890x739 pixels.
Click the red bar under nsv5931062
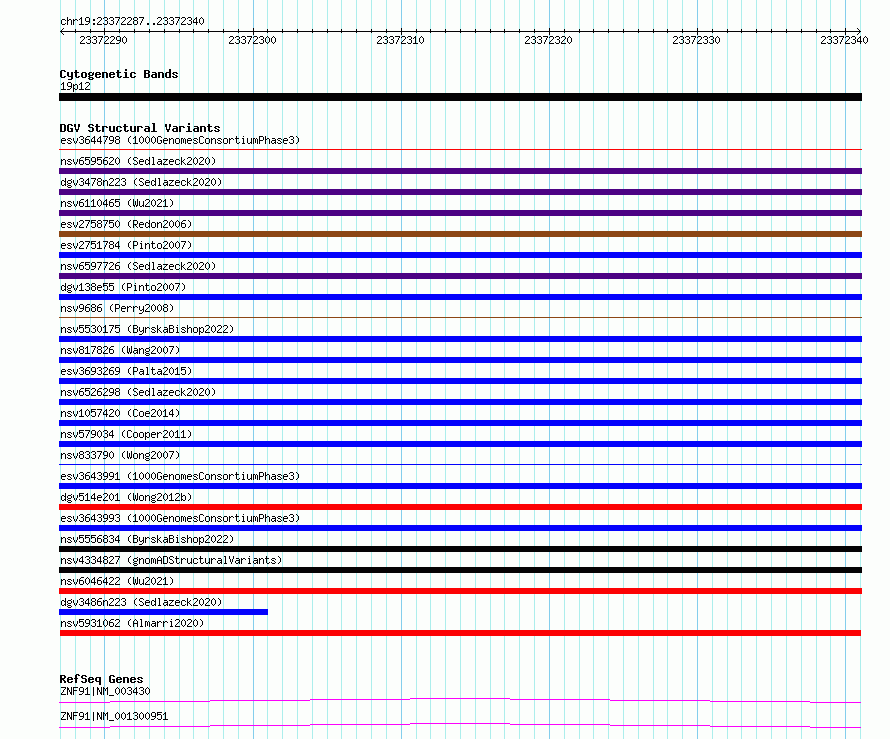pos(460,633)
